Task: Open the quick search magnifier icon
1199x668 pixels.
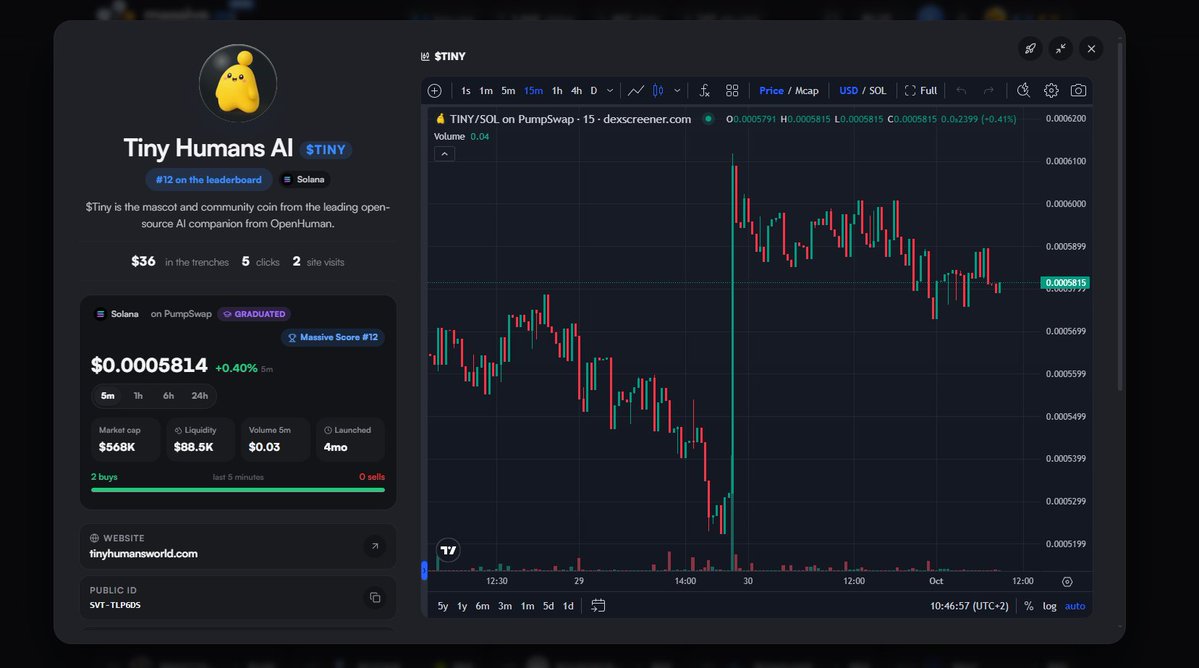Action: tap(1023, 91)
